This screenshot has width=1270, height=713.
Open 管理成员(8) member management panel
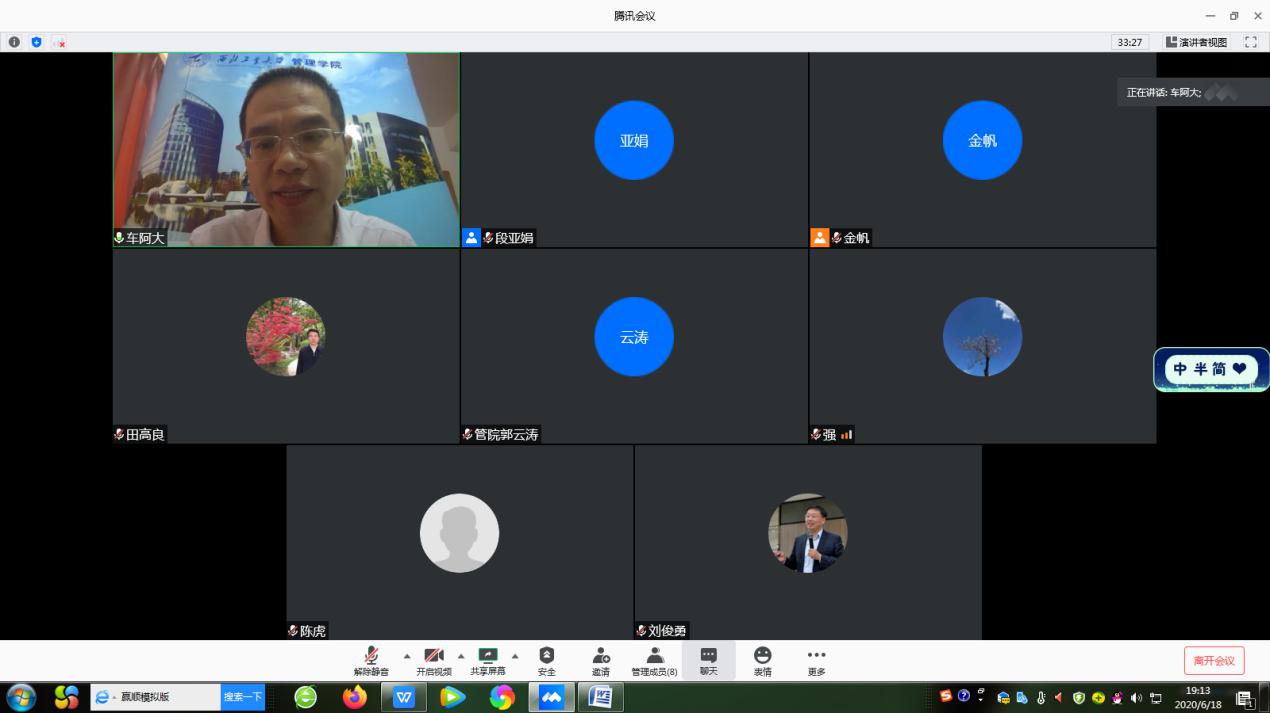[654, 661]
